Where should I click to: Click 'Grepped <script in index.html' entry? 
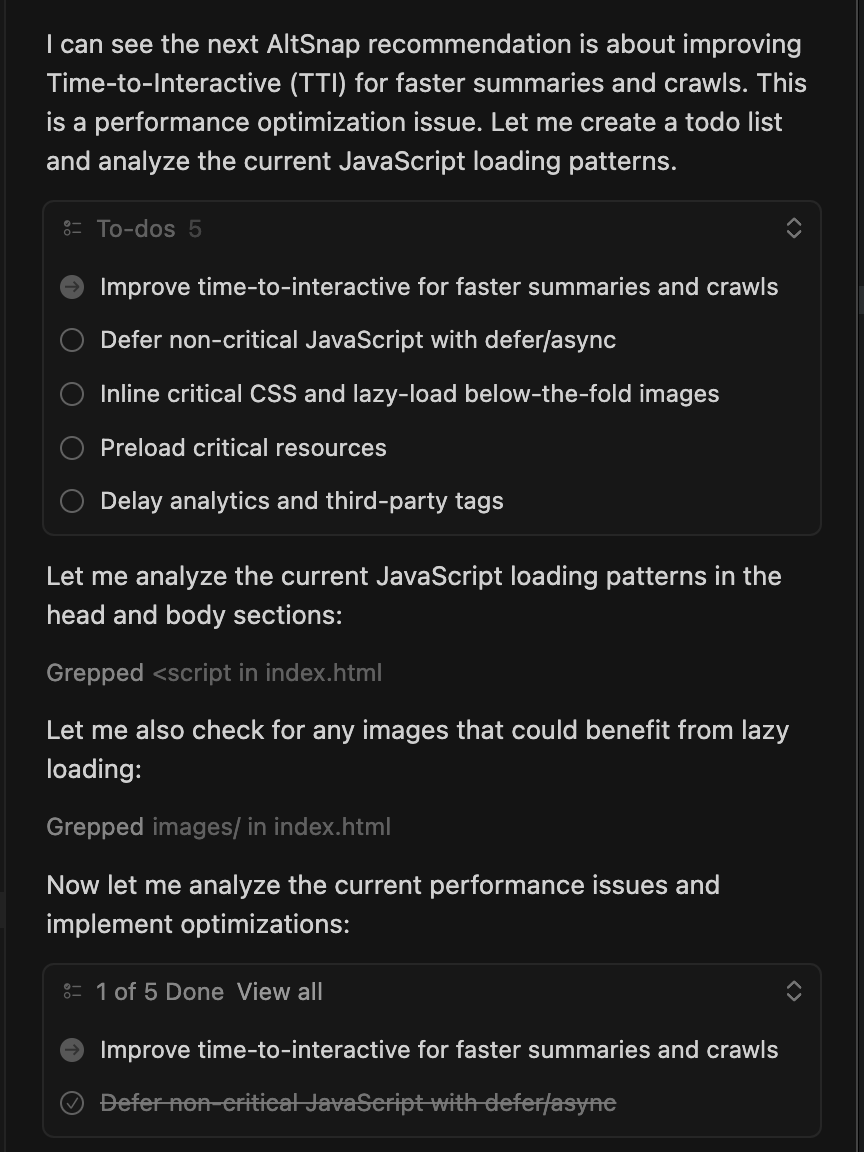[214, 673]
